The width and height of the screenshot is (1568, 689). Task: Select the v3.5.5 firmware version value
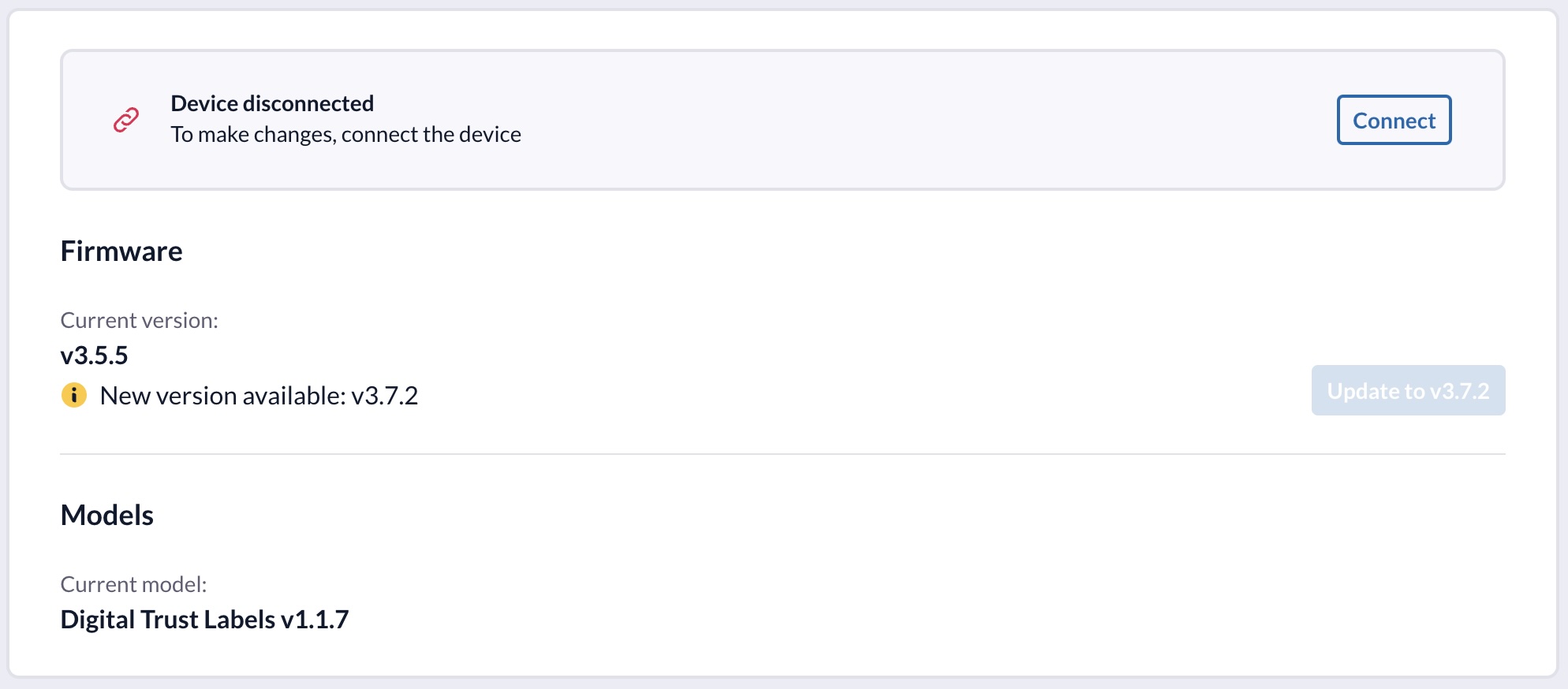[x=94, y=356]
